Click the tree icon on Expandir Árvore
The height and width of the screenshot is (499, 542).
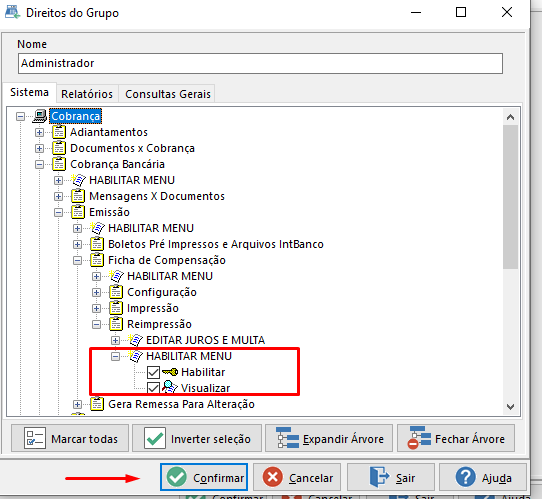click(287, 438)
